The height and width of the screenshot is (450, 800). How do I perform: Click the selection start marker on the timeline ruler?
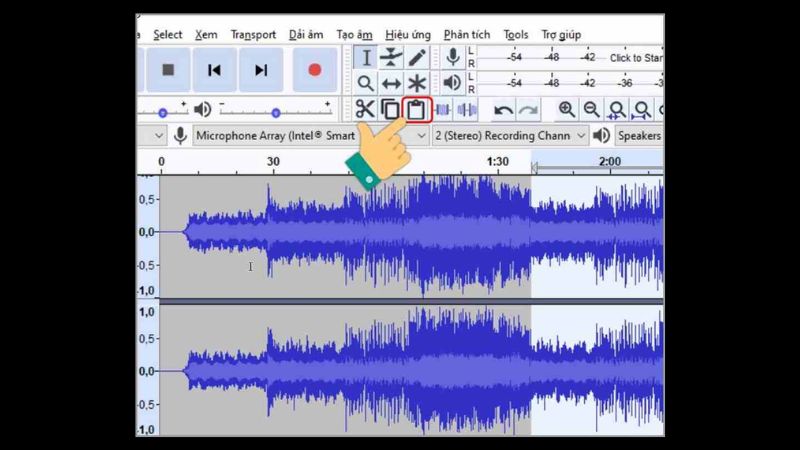pos(534,167)
